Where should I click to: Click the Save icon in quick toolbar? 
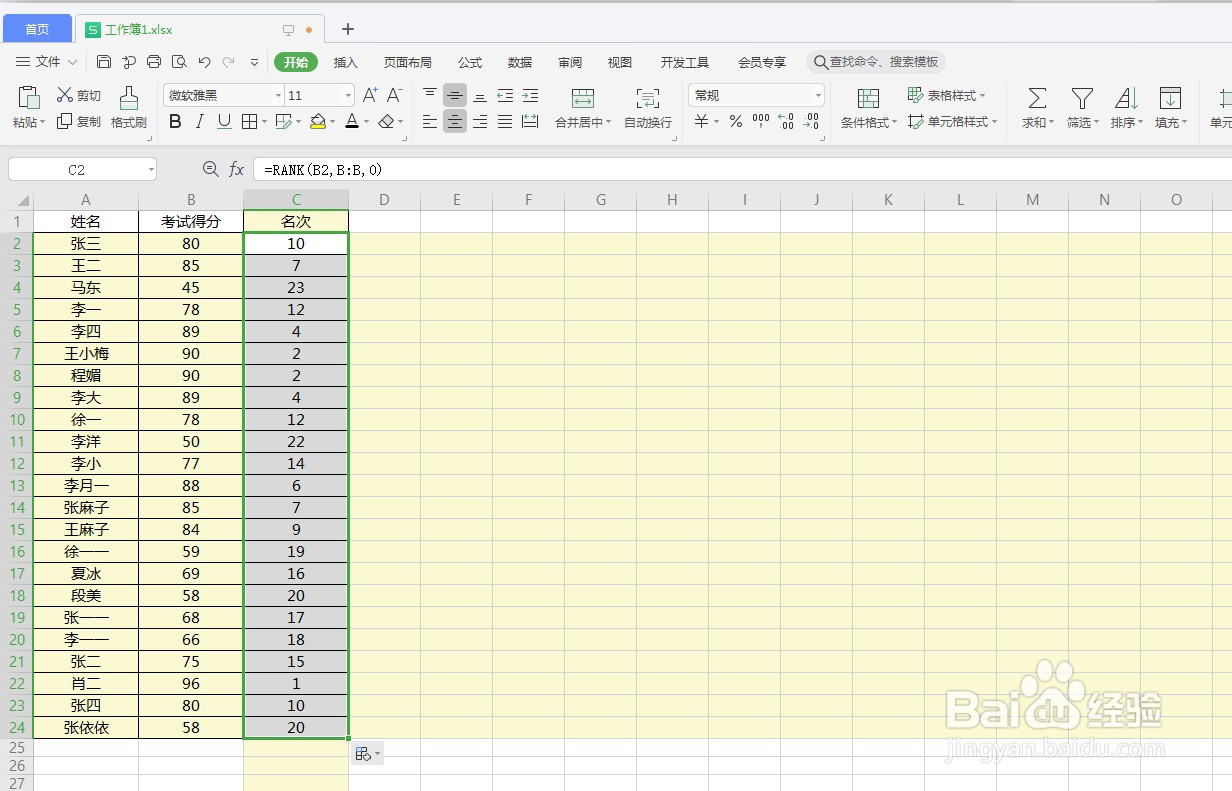coord(104,62)
